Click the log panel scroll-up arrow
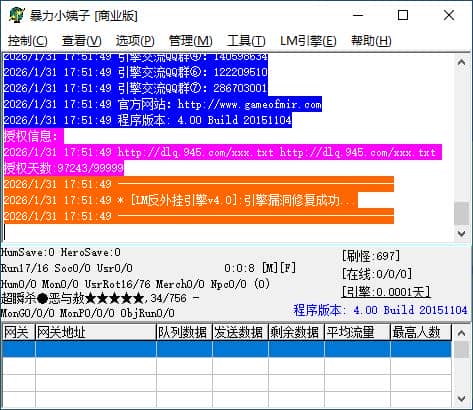Viewport: 473px width, 410px height. (x=461, y=62)
